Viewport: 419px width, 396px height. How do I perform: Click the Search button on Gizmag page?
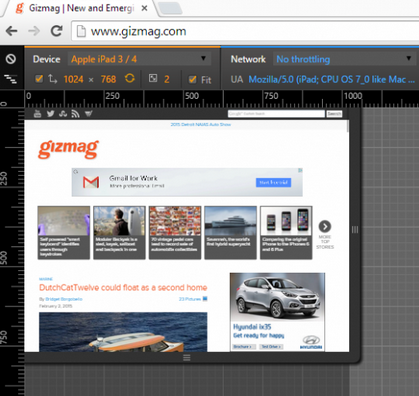[334, 114]
